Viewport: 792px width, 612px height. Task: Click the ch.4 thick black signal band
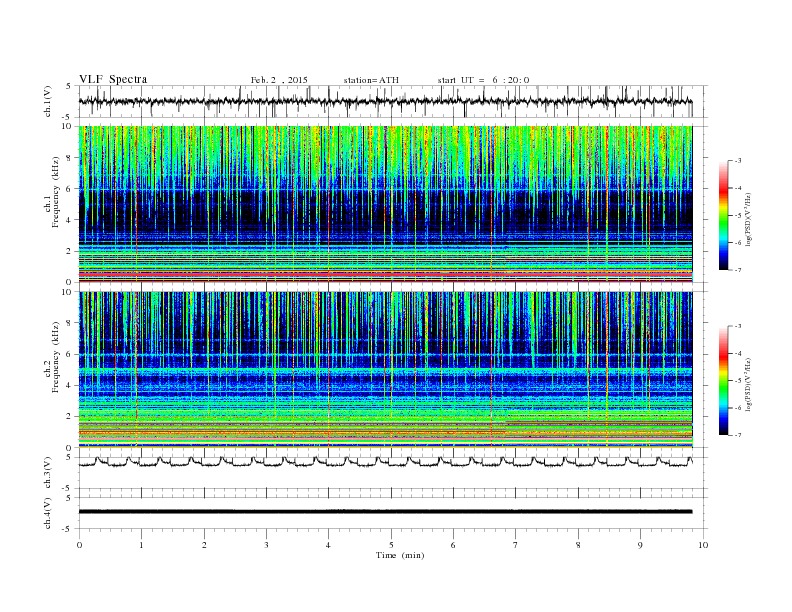point(385,512)
